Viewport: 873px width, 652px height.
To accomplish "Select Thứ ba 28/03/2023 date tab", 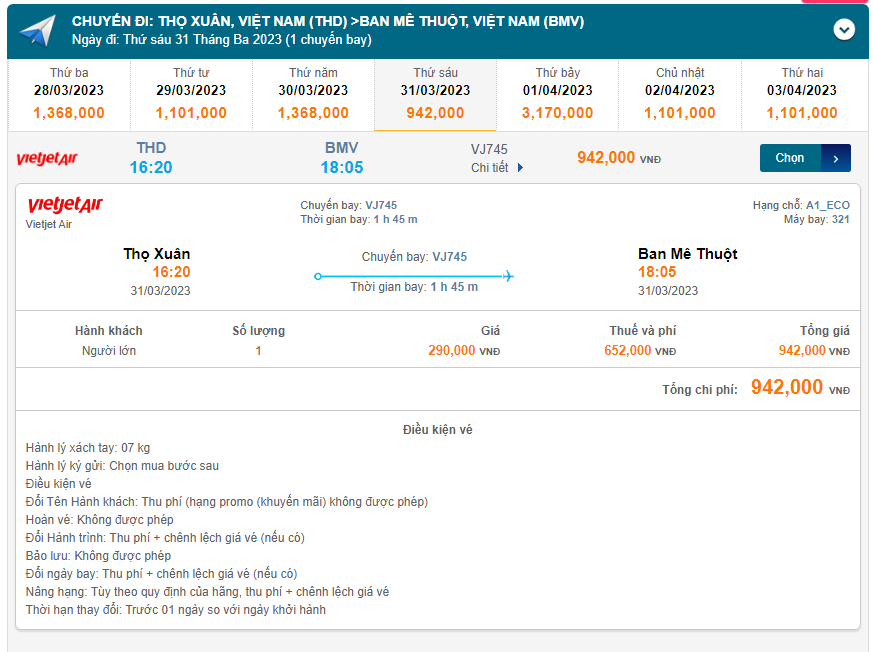I will (69, 94).
